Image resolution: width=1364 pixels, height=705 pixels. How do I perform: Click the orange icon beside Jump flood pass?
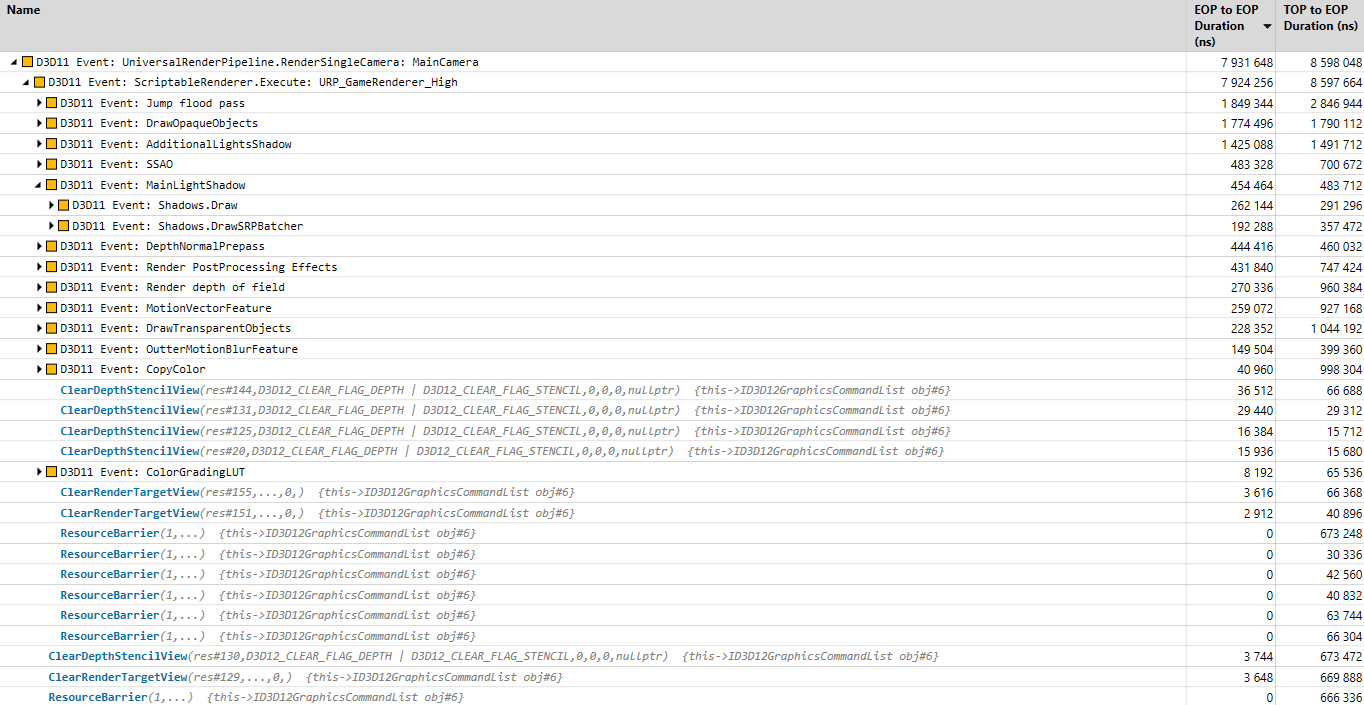[52, 103]
